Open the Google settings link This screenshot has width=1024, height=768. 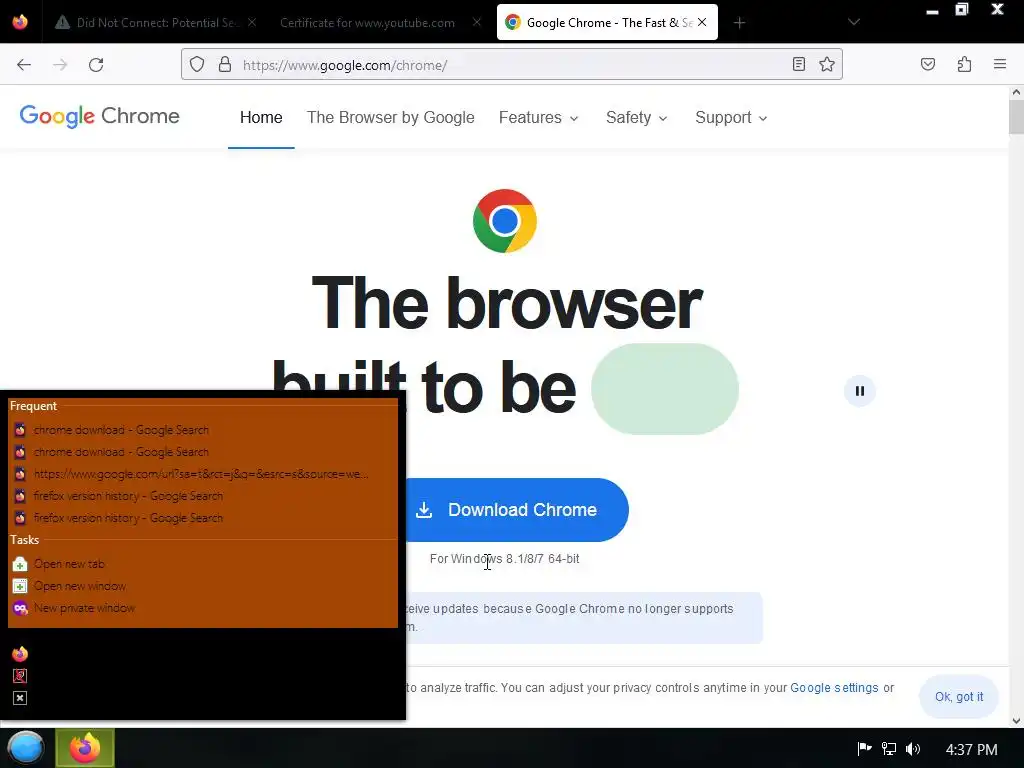[x=834, y=688]
